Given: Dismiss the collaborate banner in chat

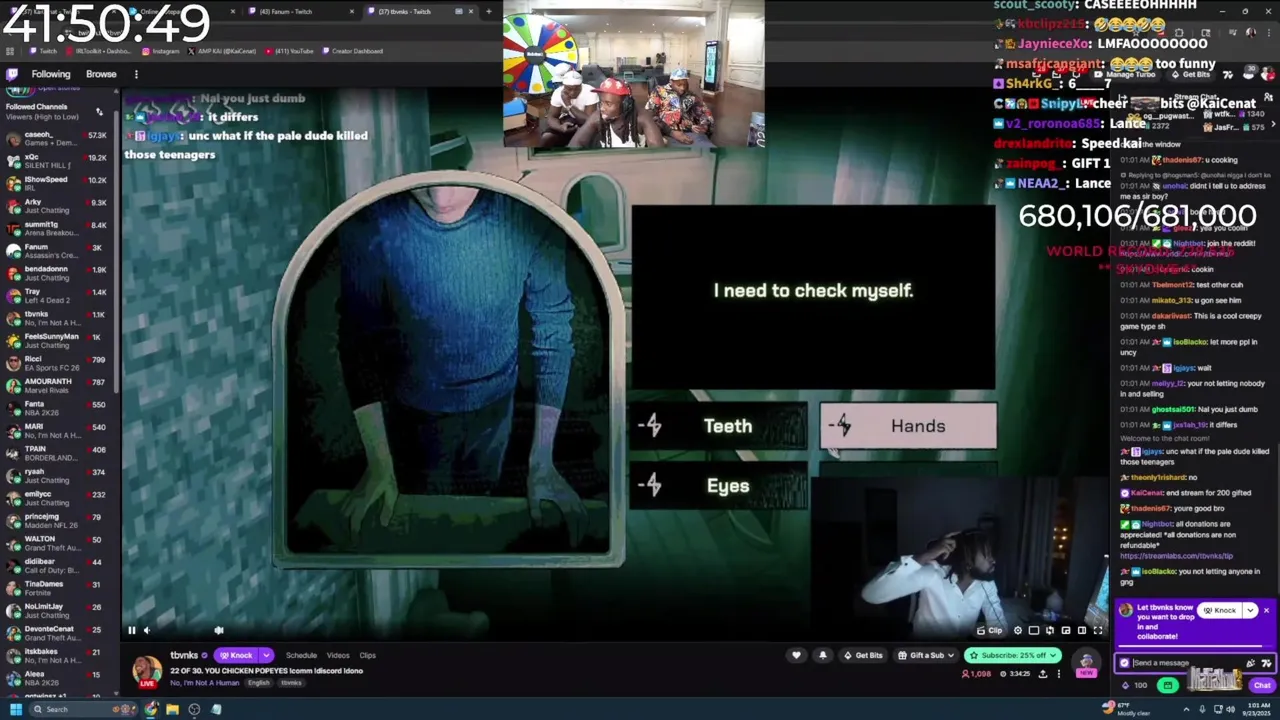Looking at the screenshot, I should tap(1266, 610).
